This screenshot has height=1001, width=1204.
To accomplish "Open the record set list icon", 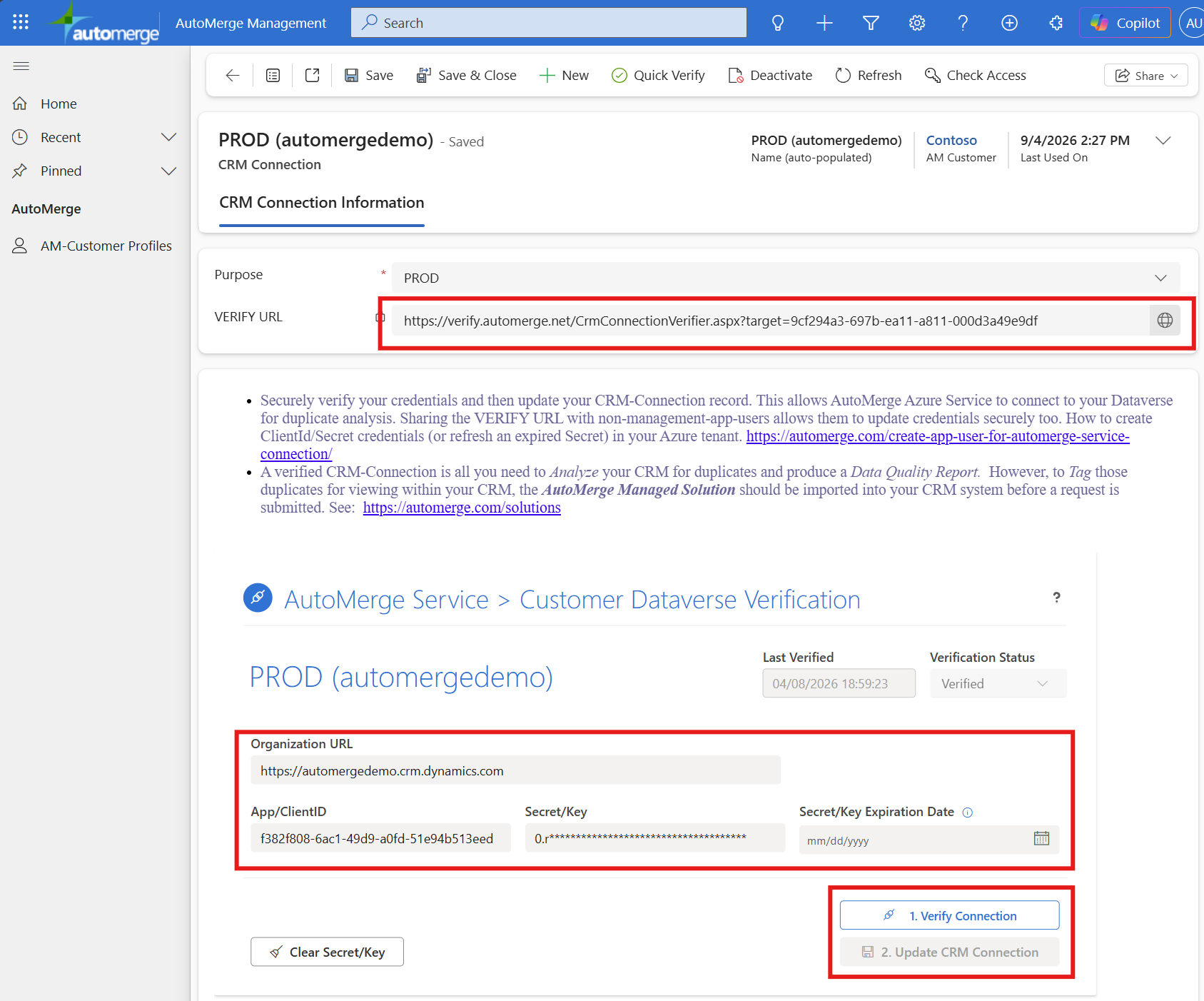I will [273, 76].
